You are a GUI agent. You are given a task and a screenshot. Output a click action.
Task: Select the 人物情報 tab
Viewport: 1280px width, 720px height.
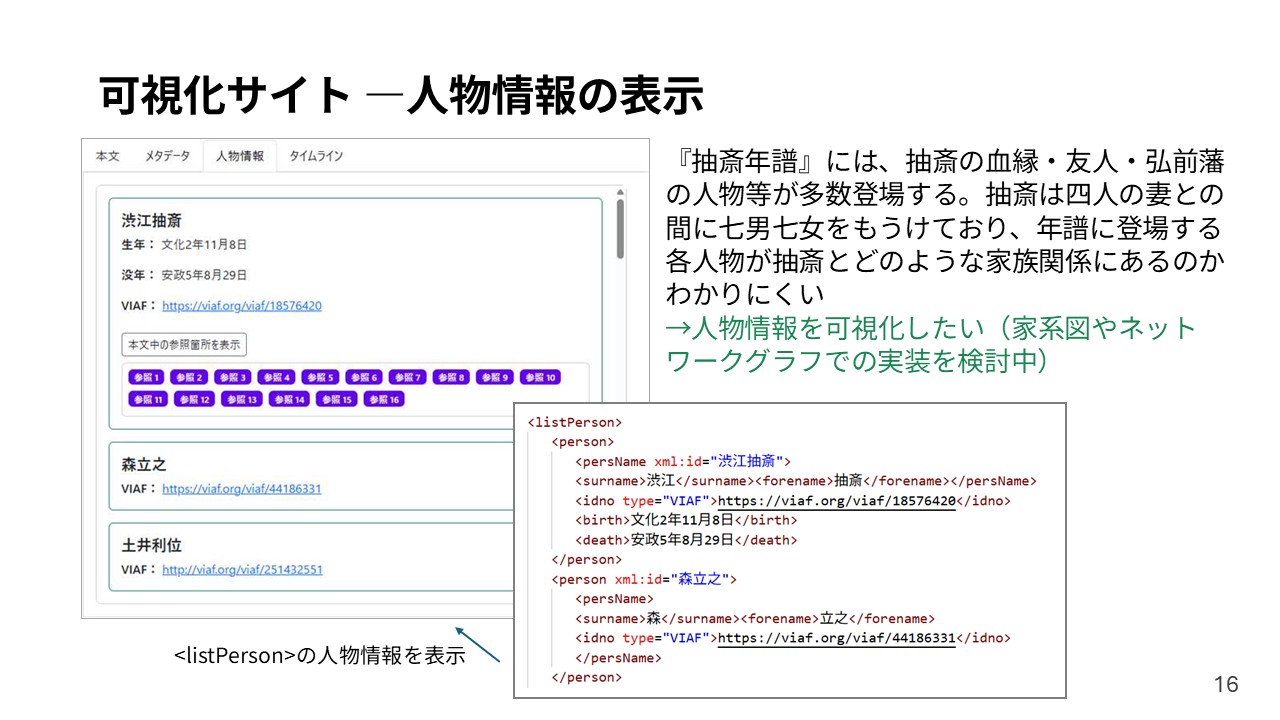coord(240,156)
